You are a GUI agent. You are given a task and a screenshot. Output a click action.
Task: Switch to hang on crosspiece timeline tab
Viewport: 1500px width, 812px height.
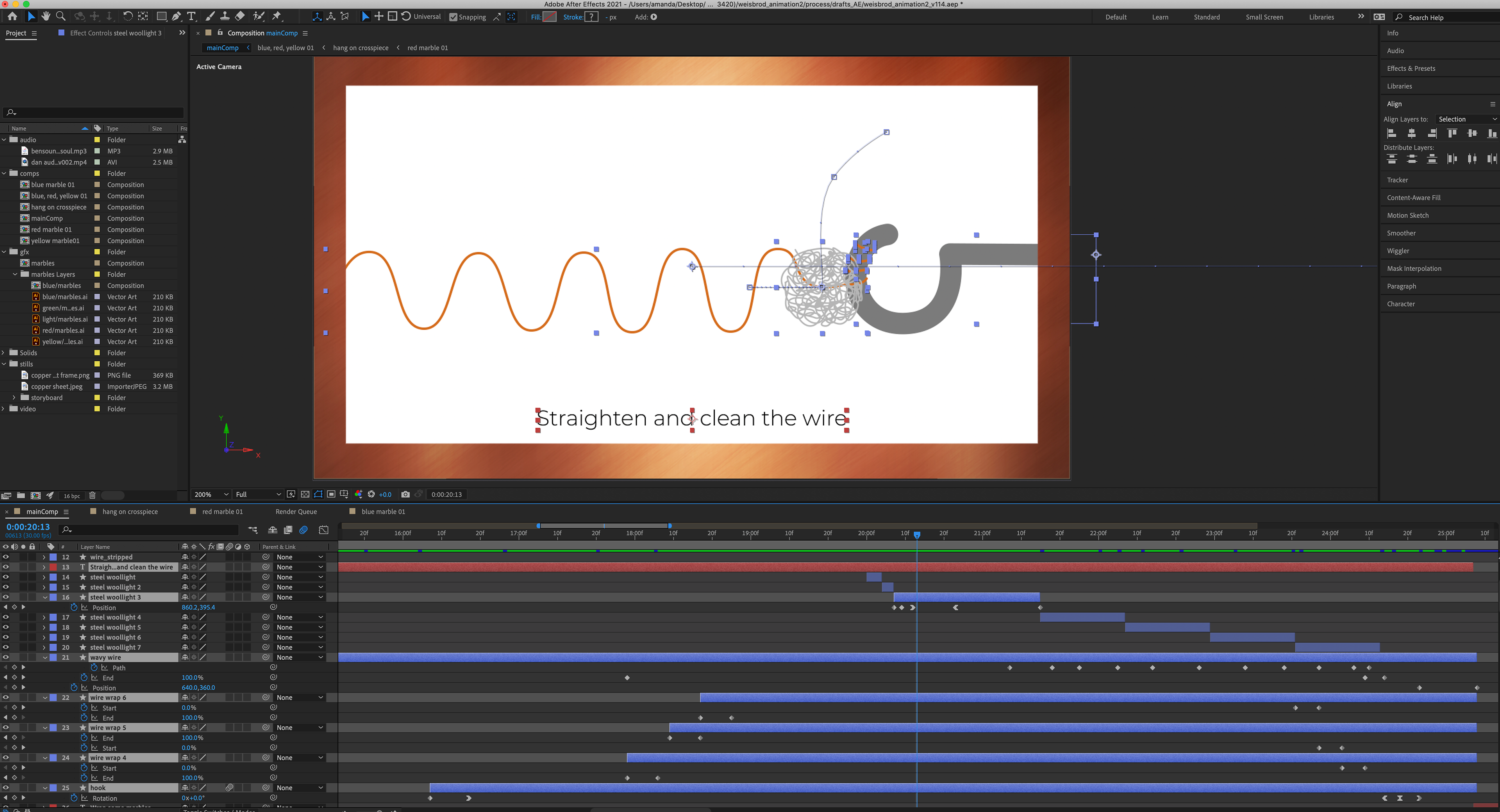pos(130,512)
